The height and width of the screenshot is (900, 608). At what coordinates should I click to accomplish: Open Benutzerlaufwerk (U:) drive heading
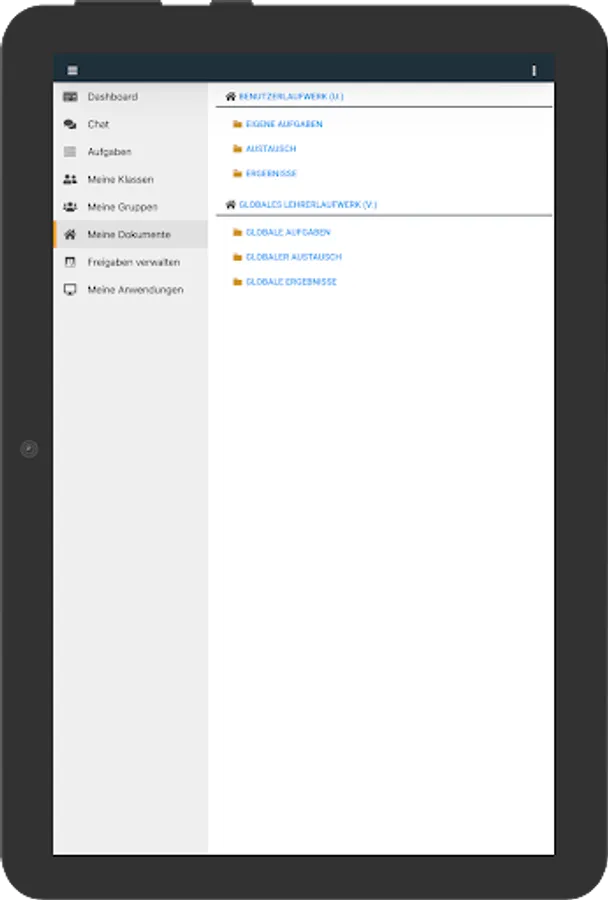point(291,96)
